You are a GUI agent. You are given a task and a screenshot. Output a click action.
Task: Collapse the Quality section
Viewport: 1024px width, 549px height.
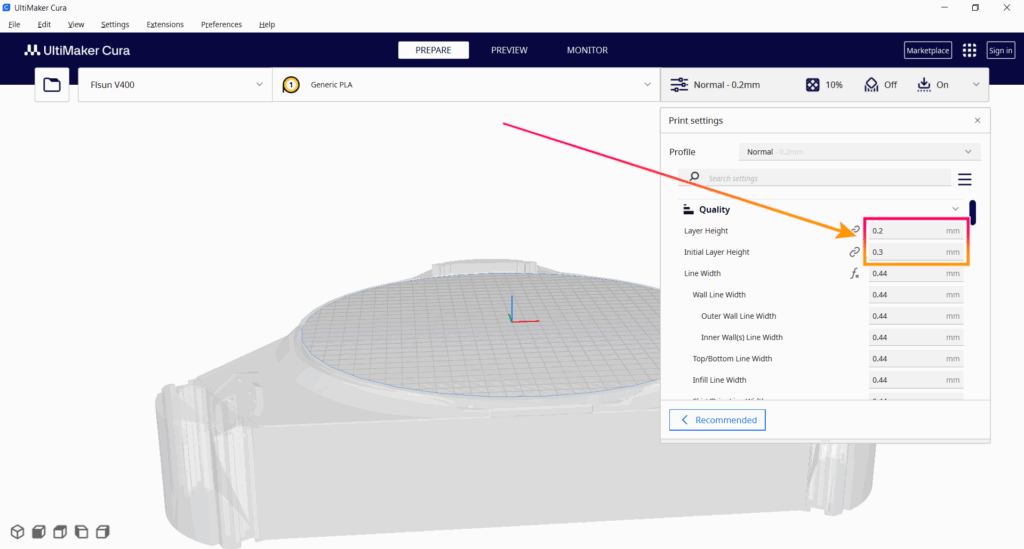tap(955, 210)
